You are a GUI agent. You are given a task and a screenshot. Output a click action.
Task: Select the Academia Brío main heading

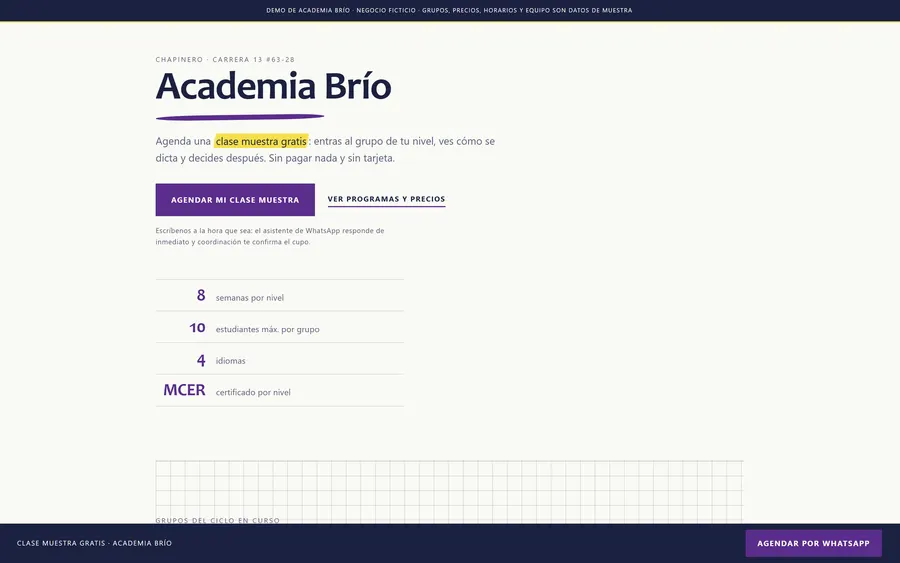point(273,86)
